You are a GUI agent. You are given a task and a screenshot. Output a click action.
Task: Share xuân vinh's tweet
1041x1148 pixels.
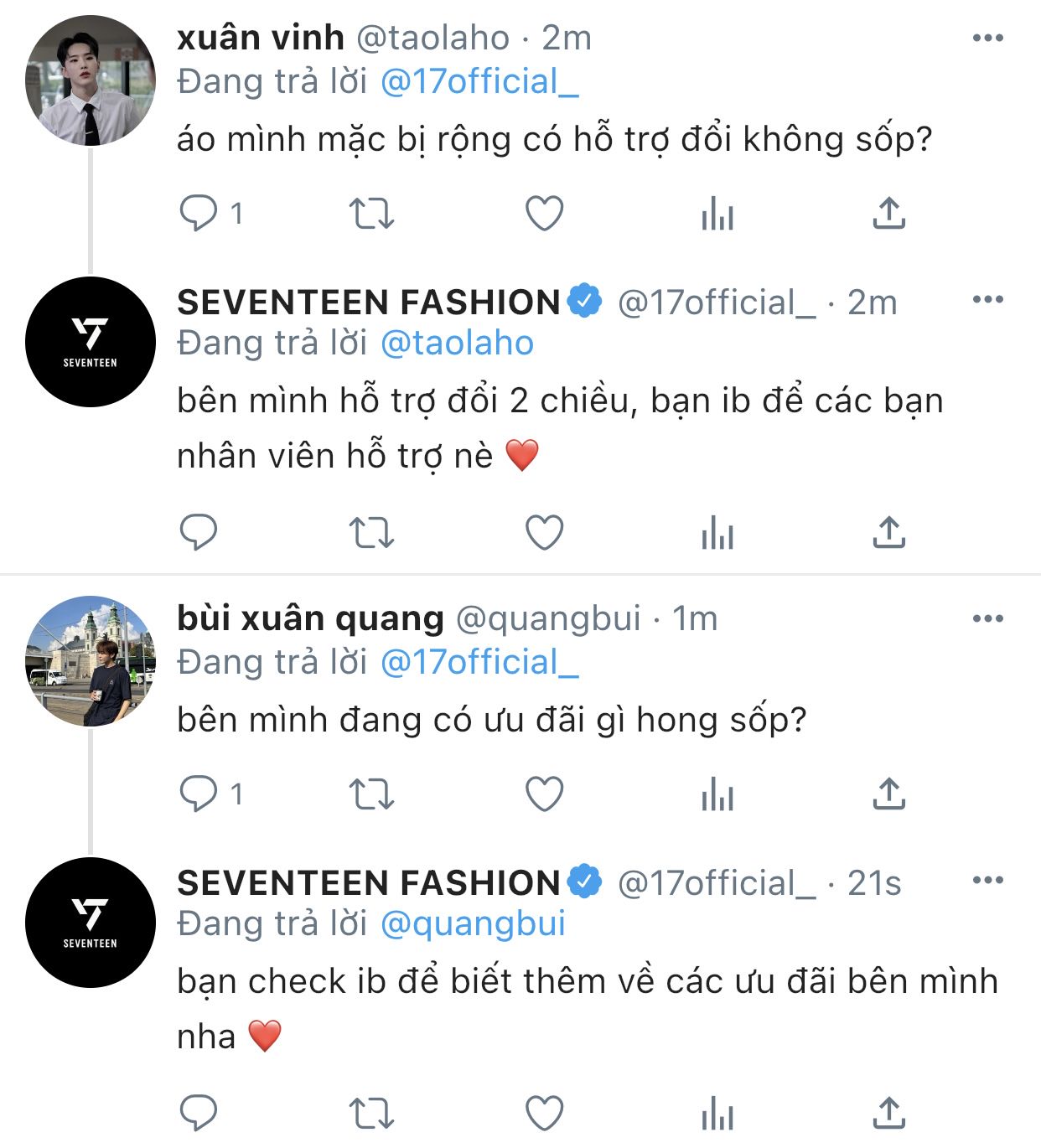[x=888, y=213]
